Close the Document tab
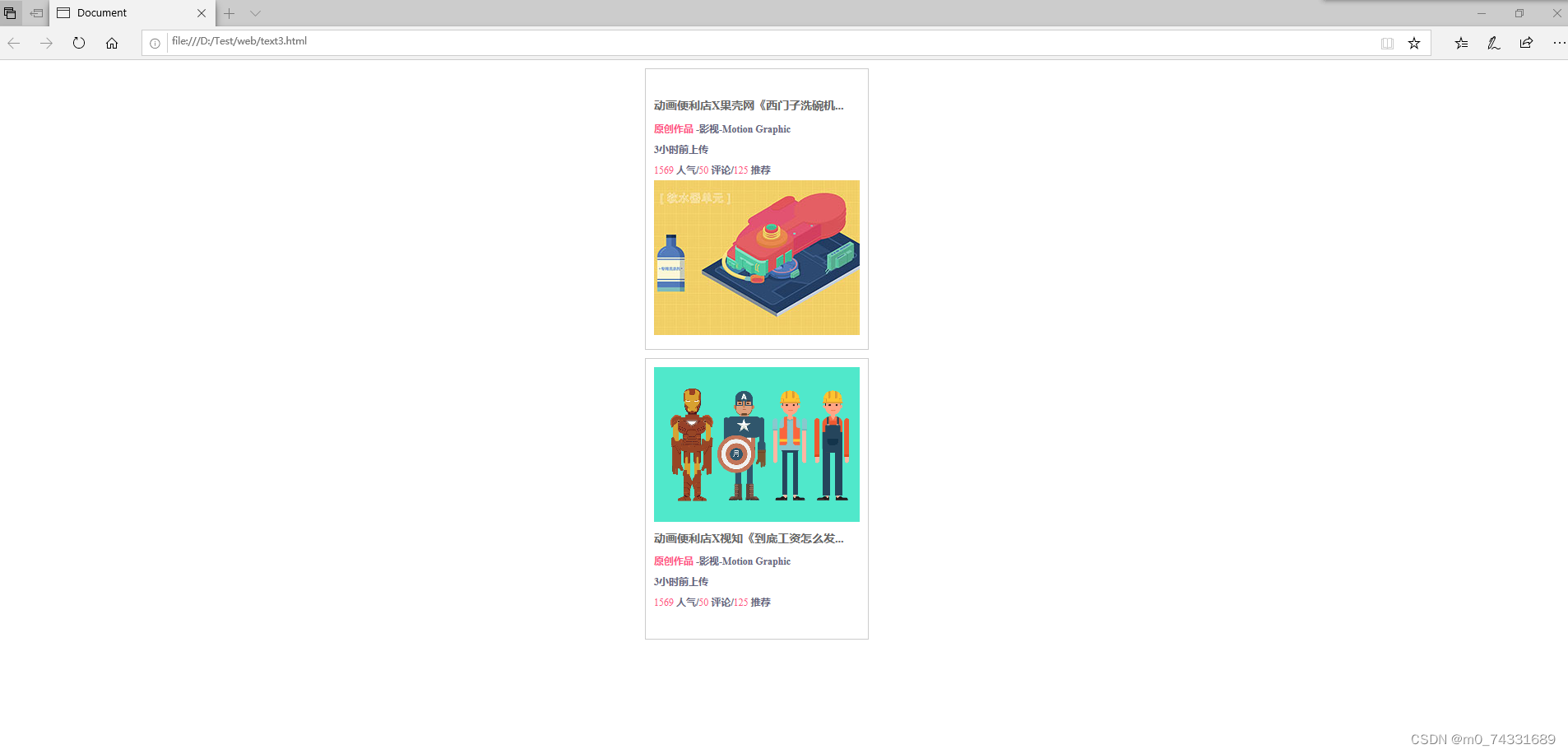 202,13
